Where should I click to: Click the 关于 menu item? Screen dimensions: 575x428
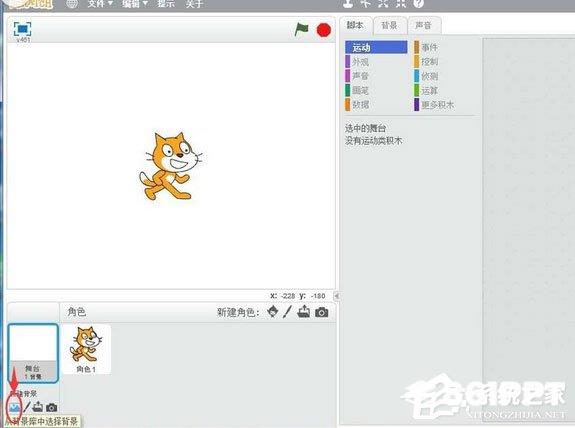(x=194, y=4)
